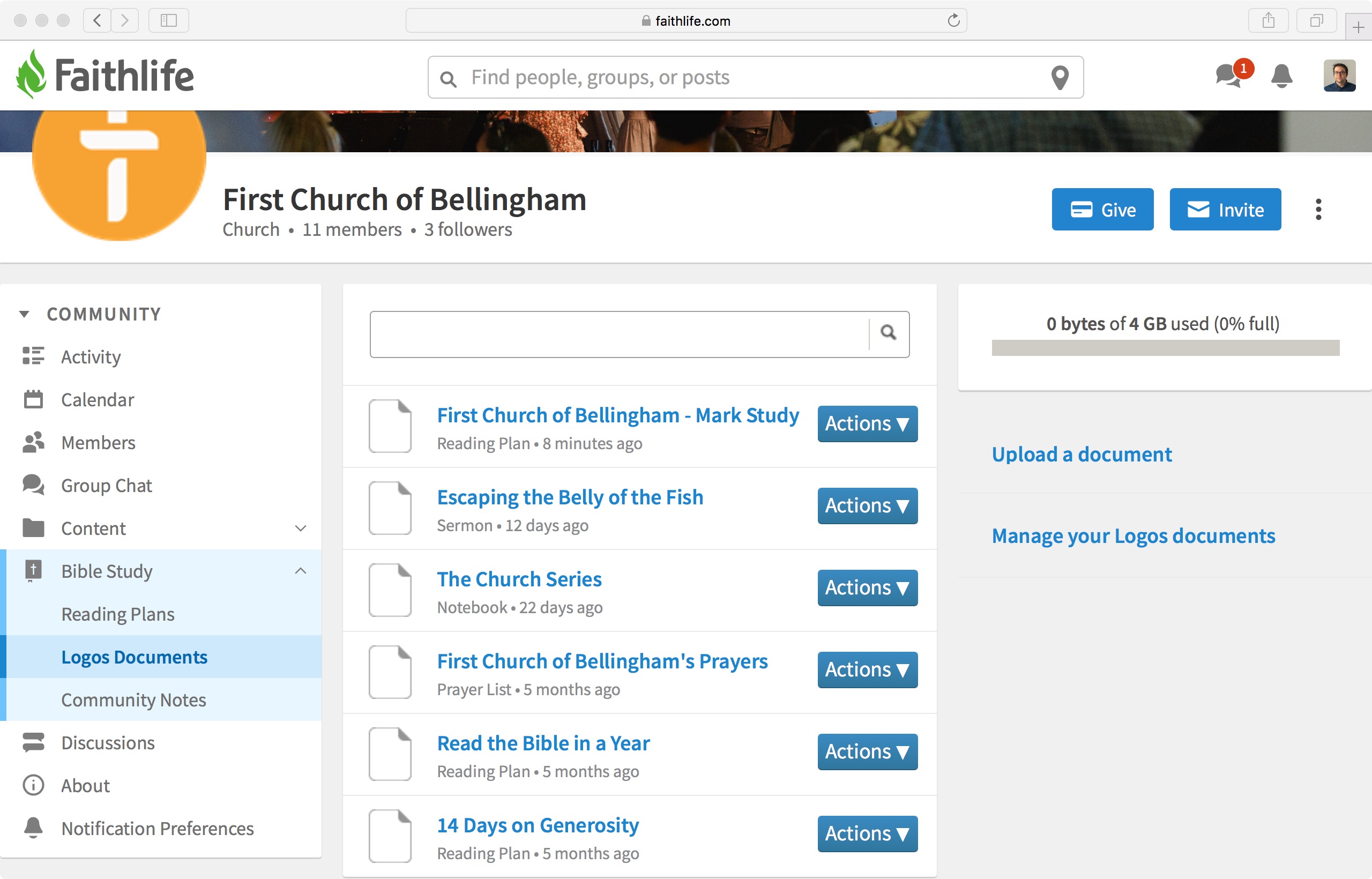The image size is (1372, 879).
Task: Open Actions dropdown for The Church Series
Action: pyautogui.click(x=868, y=588)
